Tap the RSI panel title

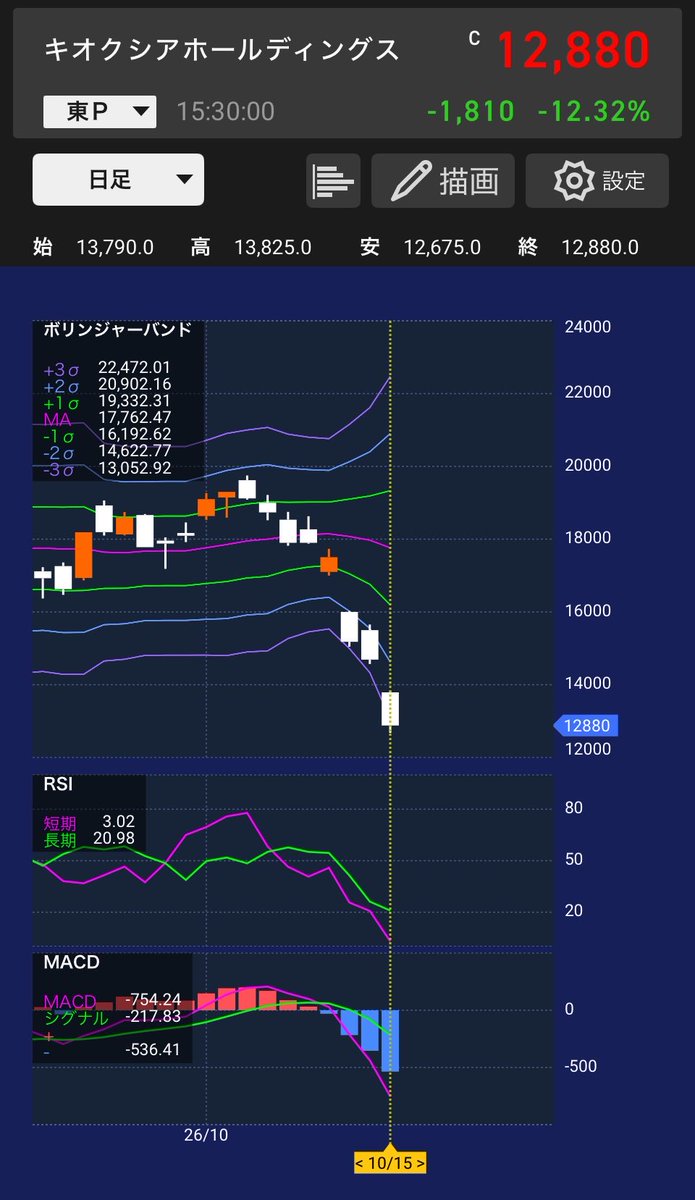point(58,785)
